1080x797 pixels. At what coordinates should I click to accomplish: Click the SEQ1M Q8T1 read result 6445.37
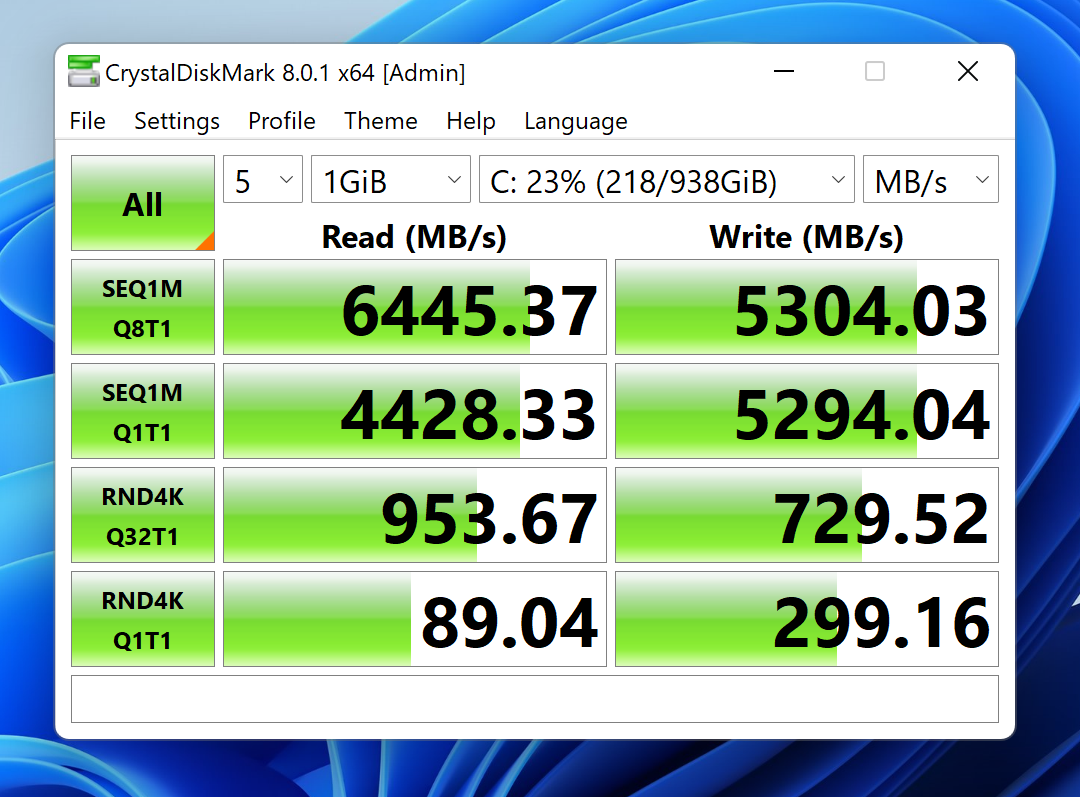coord(415,307)
